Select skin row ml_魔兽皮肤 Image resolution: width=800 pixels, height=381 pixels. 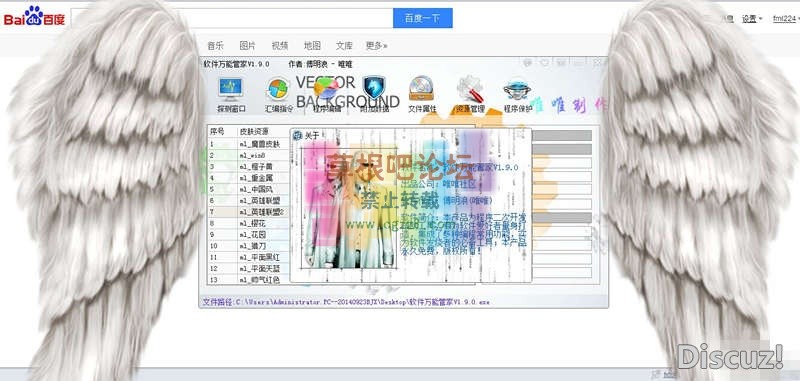(x=249, y=144)
